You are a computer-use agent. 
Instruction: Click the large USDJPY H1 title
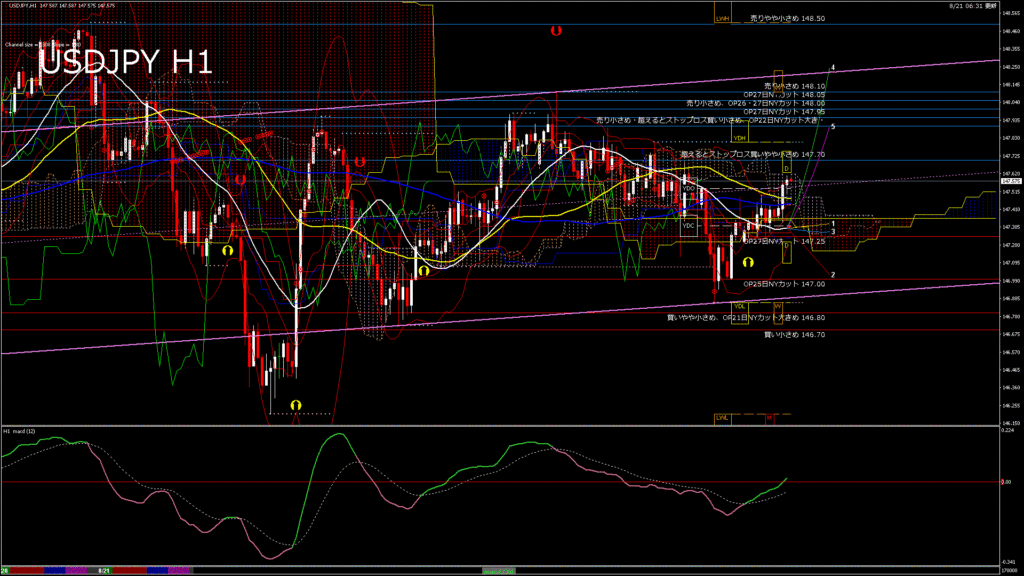click(125, 62)
